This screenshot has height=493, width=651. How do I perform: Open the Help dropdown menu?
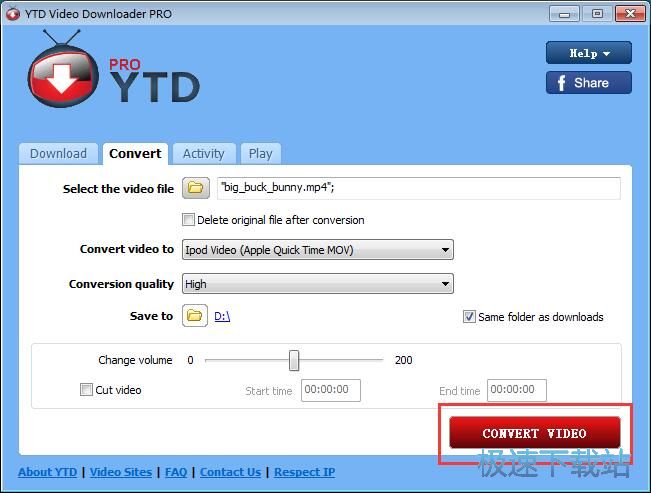pyautogui.click(x=589, y=53)
